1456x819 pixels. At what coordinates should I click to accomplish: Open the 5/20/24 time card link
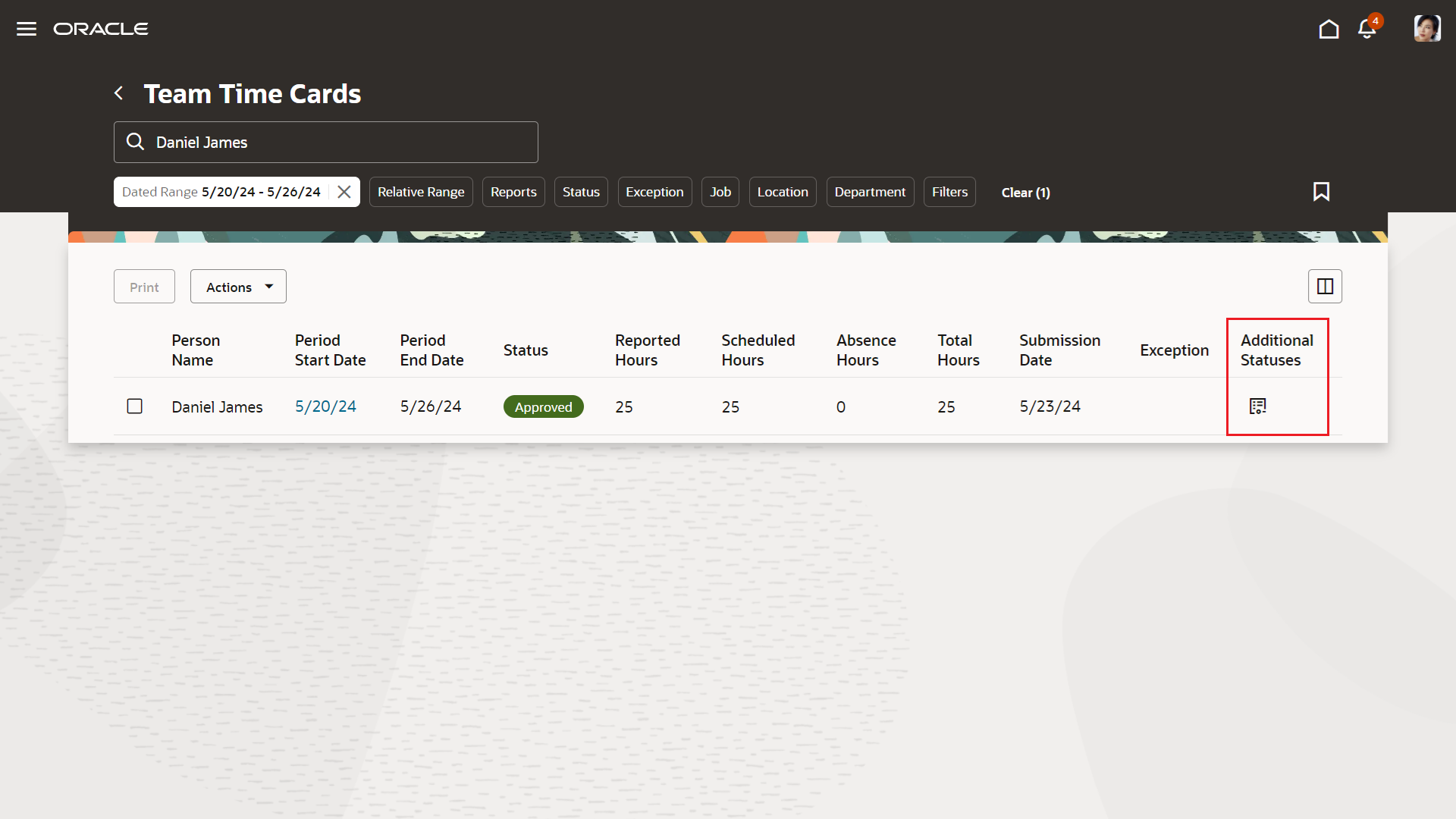click(325, 406)
